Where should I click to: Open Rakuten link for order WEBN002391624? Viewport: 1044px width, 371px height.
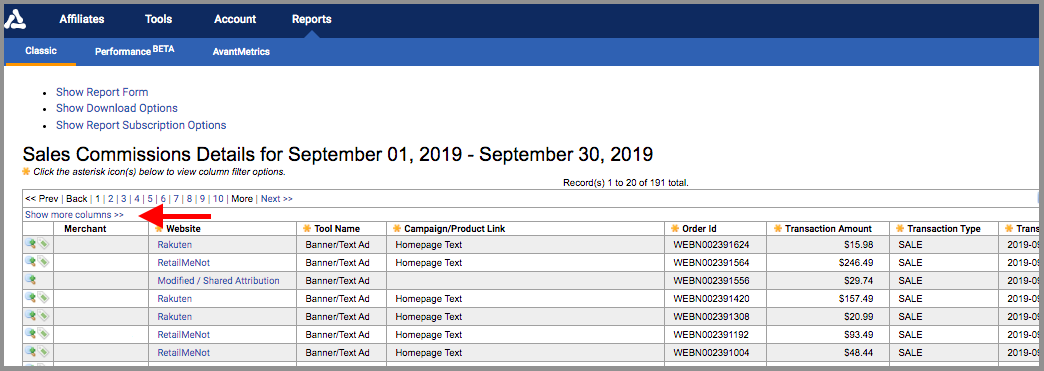click(x=174, y=244)
